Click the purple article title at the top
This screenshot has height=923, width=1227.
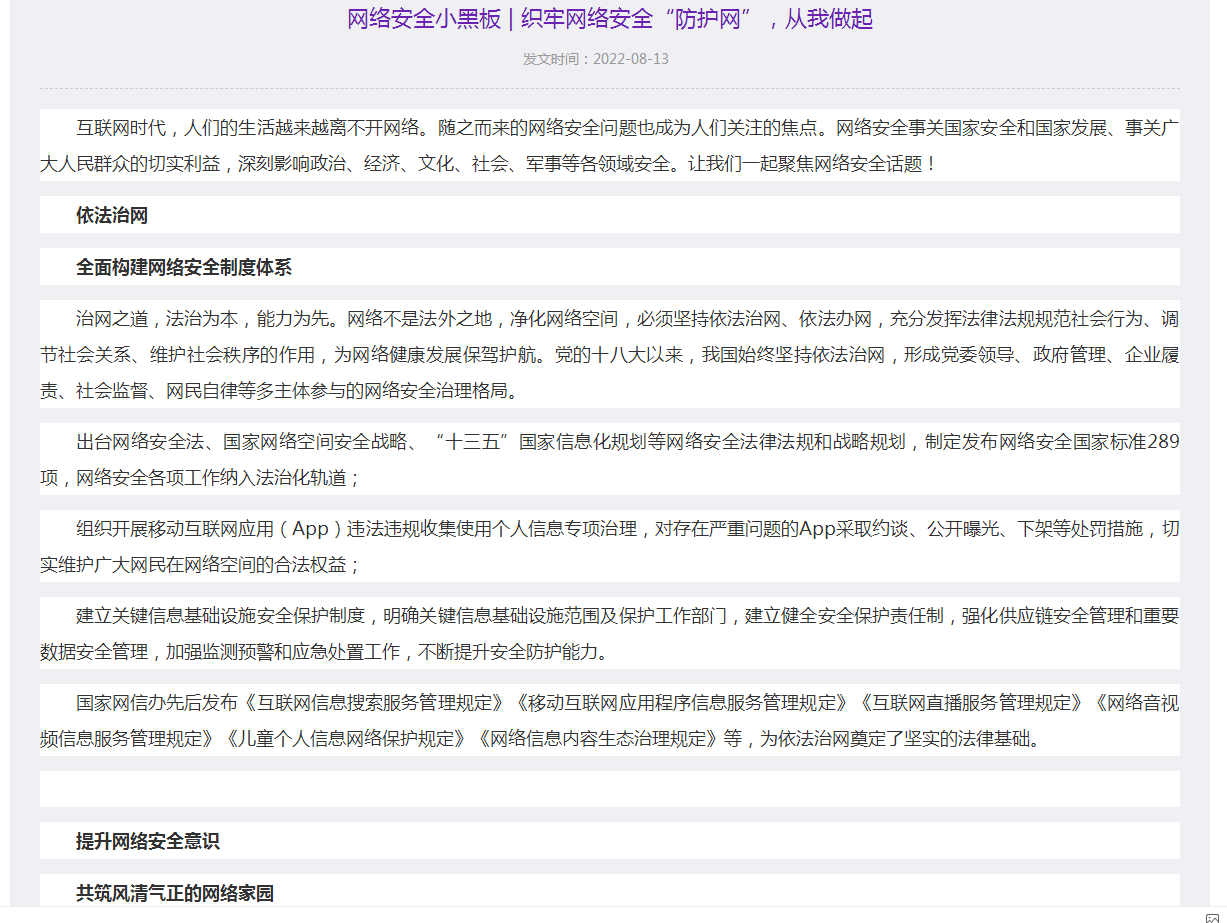[610, 19]
